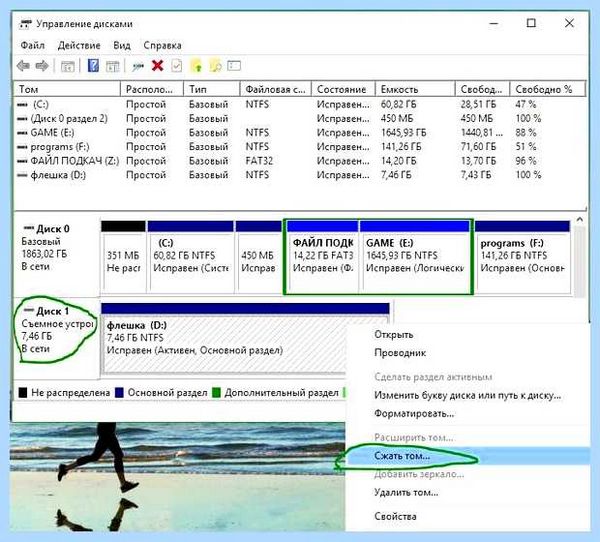Viewport: 600px width, 542px height.
Task: Click the Forward arrow toolbar icon
Action: pos(42,66)
